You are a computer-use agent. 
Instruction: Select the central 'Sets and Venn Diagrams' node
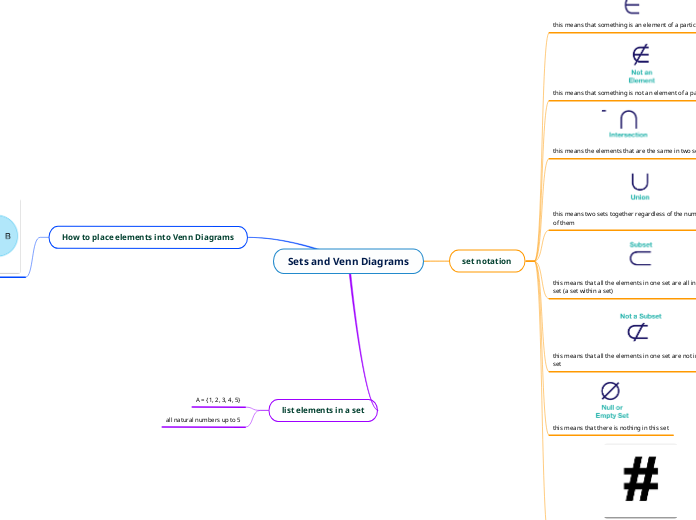[x=348, y=261]
